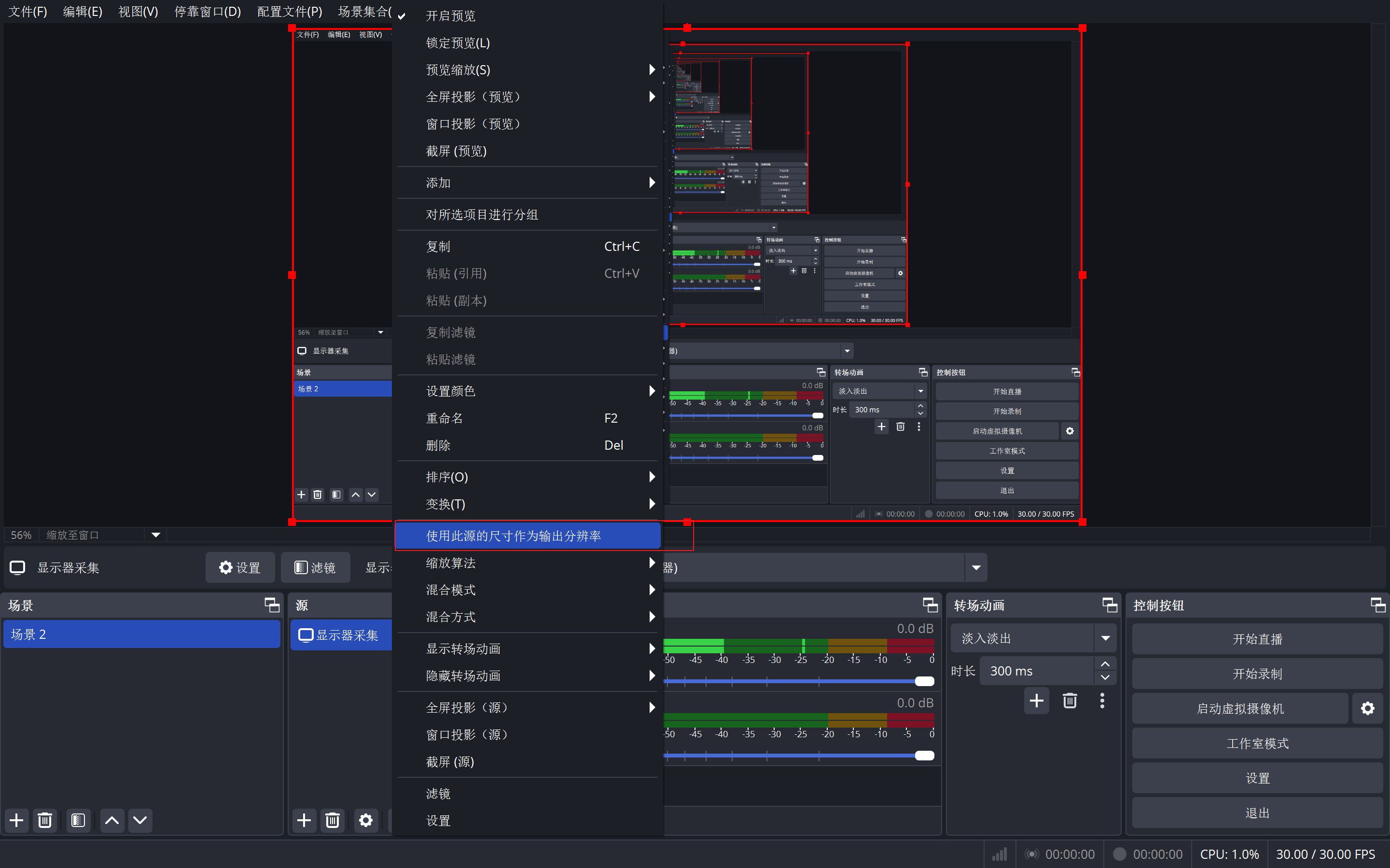
Task: Toggle 工作室模式 on
Action: (x=1257, y=744)
